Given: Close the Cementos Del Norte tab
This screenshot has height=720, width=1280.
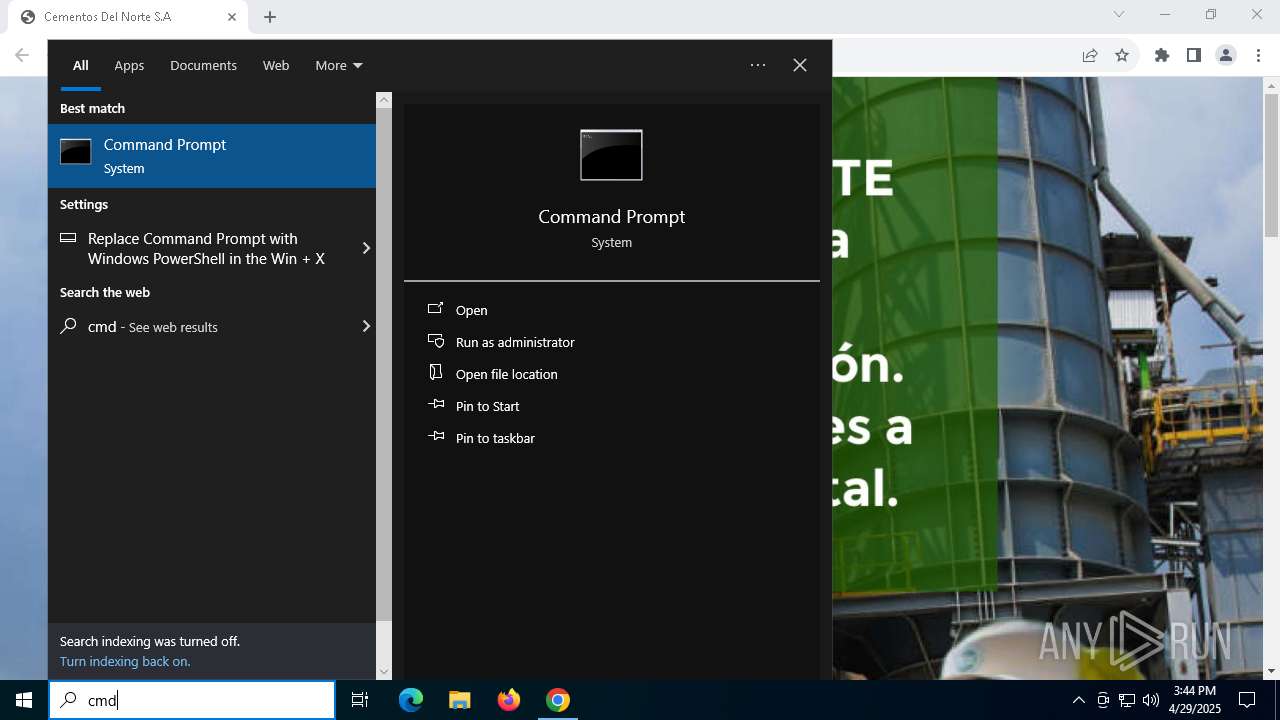Looking at the screenshot, I should click(231, 17).
